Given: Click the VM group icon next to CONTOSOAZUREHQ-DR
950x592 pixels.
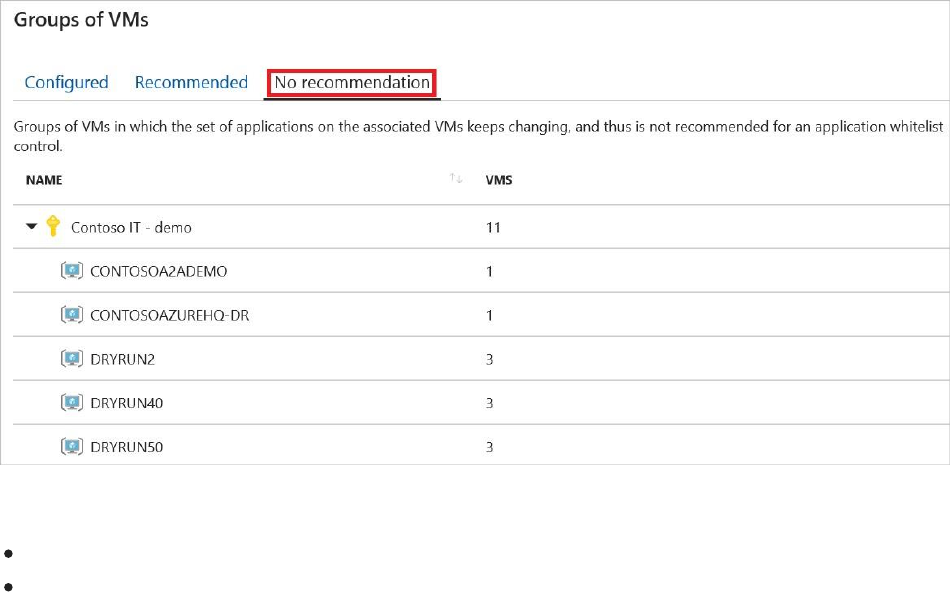Looking at the screenshot, I should click(x=71, y=315).
